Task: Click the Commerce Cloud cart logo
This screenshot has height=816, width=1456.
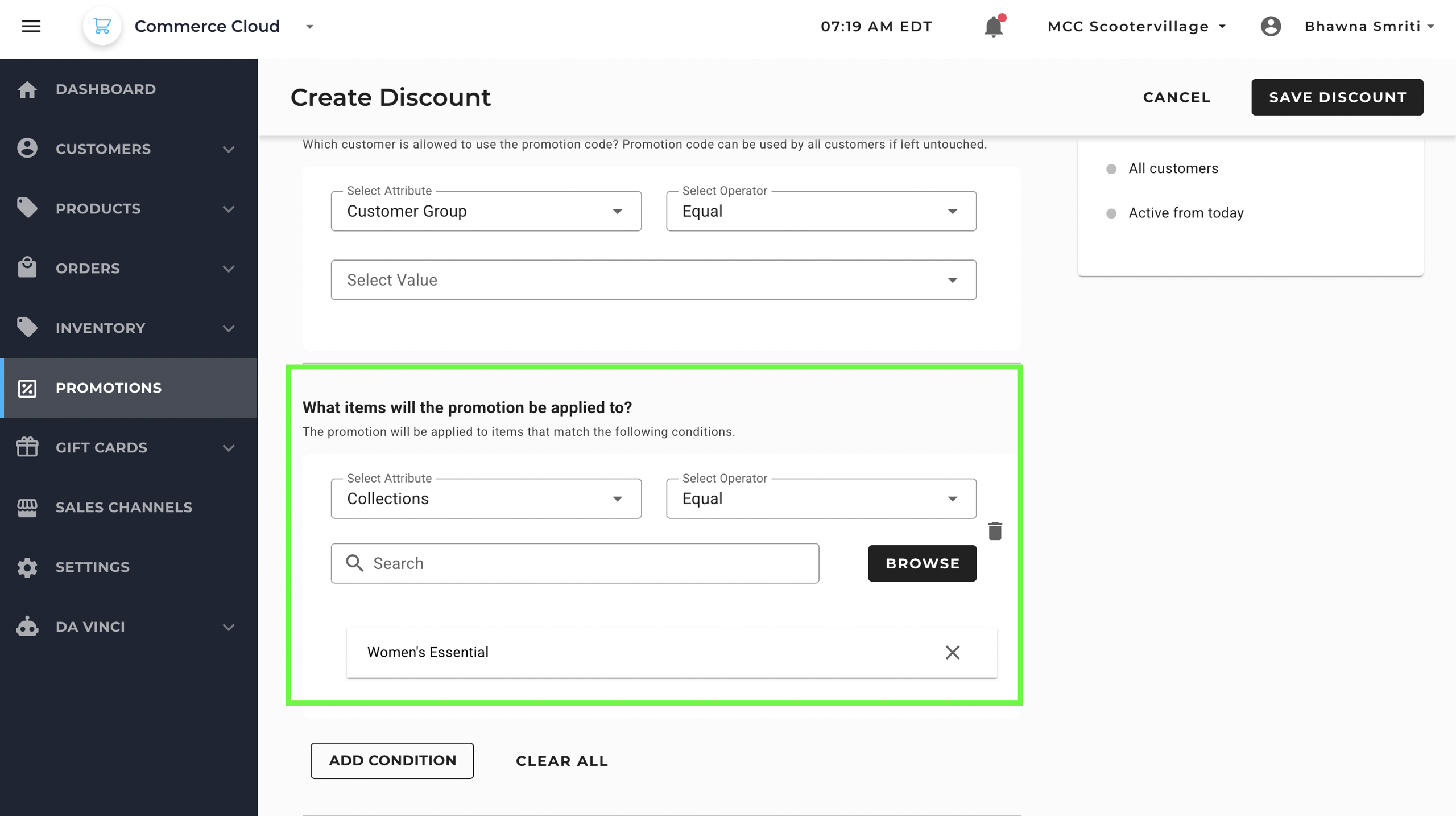Action: (x=102, y=26)
